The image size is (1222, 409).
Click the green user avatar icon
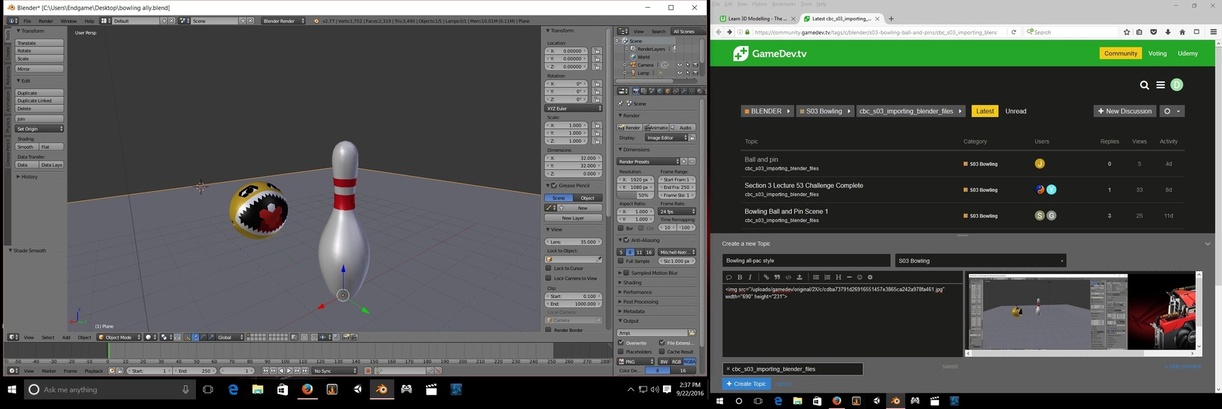tap(1177, 86)
